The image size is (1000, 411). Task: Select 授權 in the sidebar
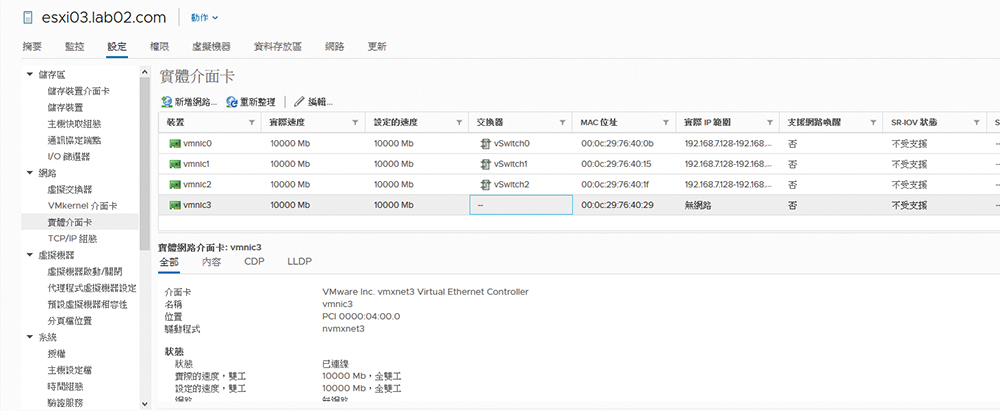coord(55,354)
